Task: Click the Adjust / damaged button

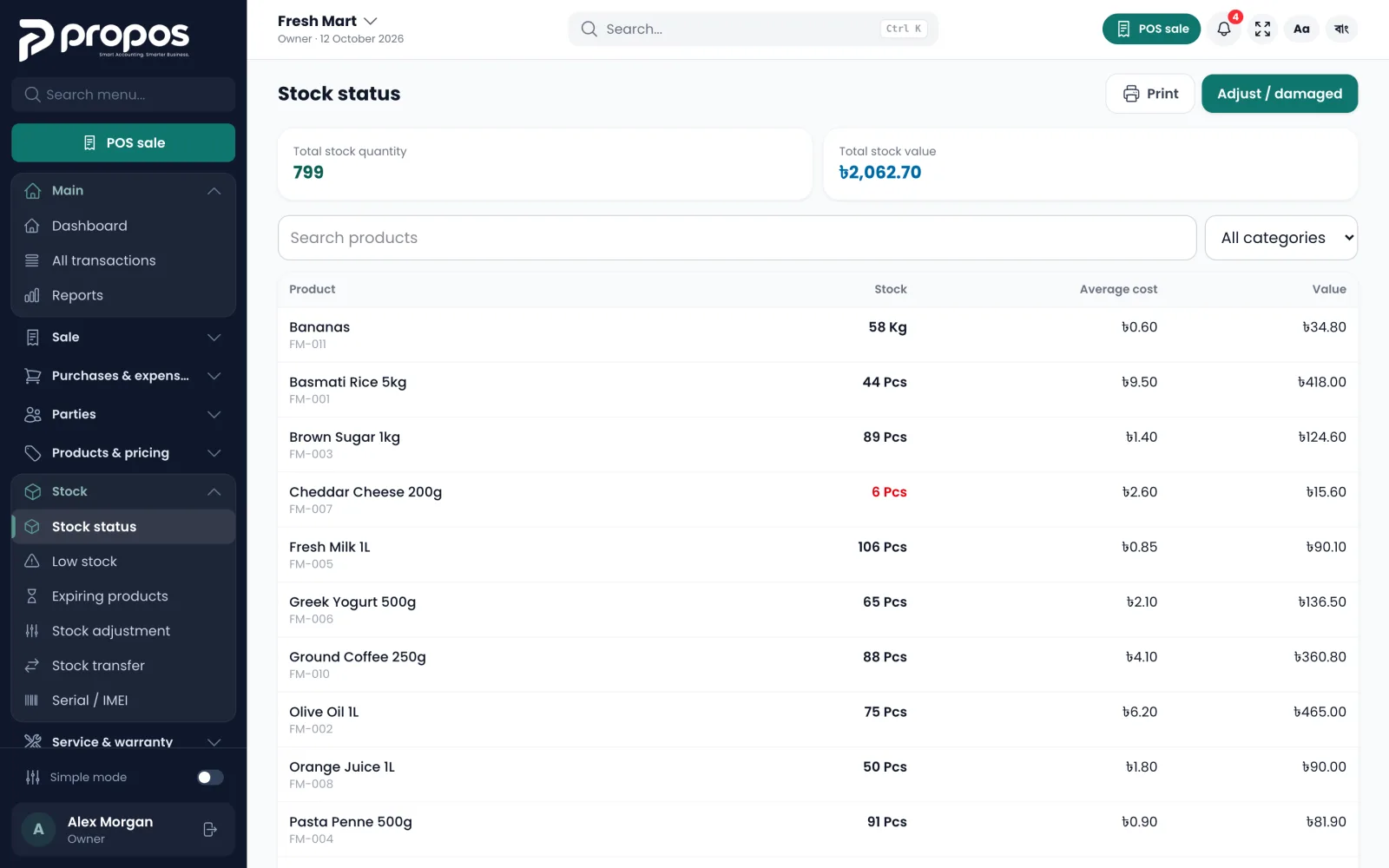Action: click(1279, 94)
